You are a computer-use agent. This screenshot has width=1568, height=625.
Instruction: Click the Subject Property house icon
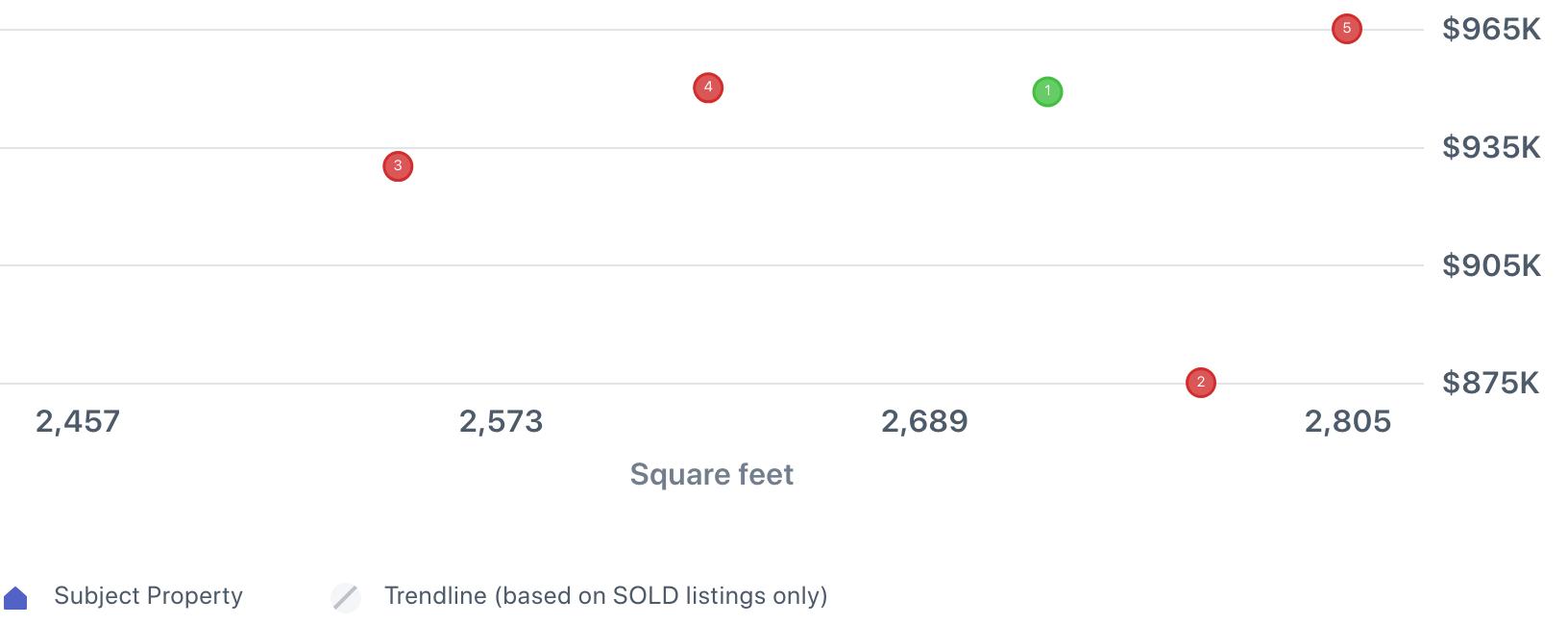point(16,598)
